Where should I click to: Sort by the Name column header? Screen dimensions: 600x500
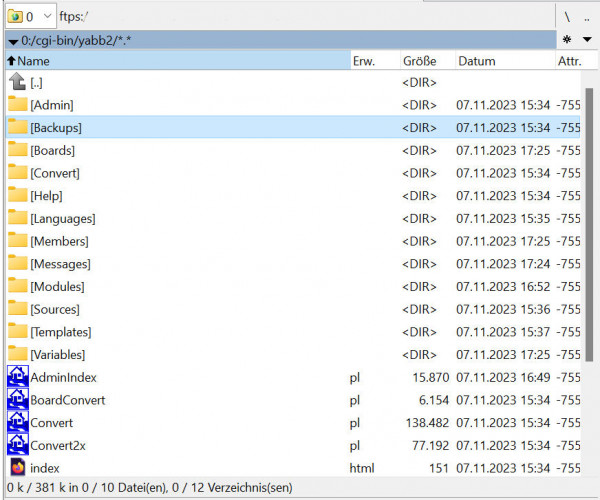[178, 61]
